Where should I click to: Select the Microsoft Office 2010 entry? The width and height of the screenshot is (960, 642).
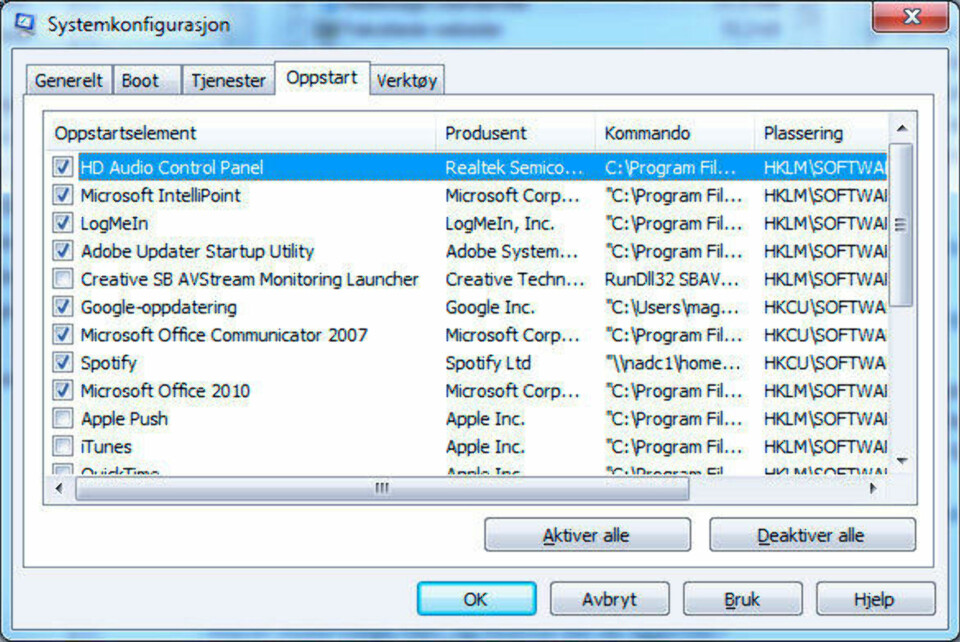click(x=165, y=391)
